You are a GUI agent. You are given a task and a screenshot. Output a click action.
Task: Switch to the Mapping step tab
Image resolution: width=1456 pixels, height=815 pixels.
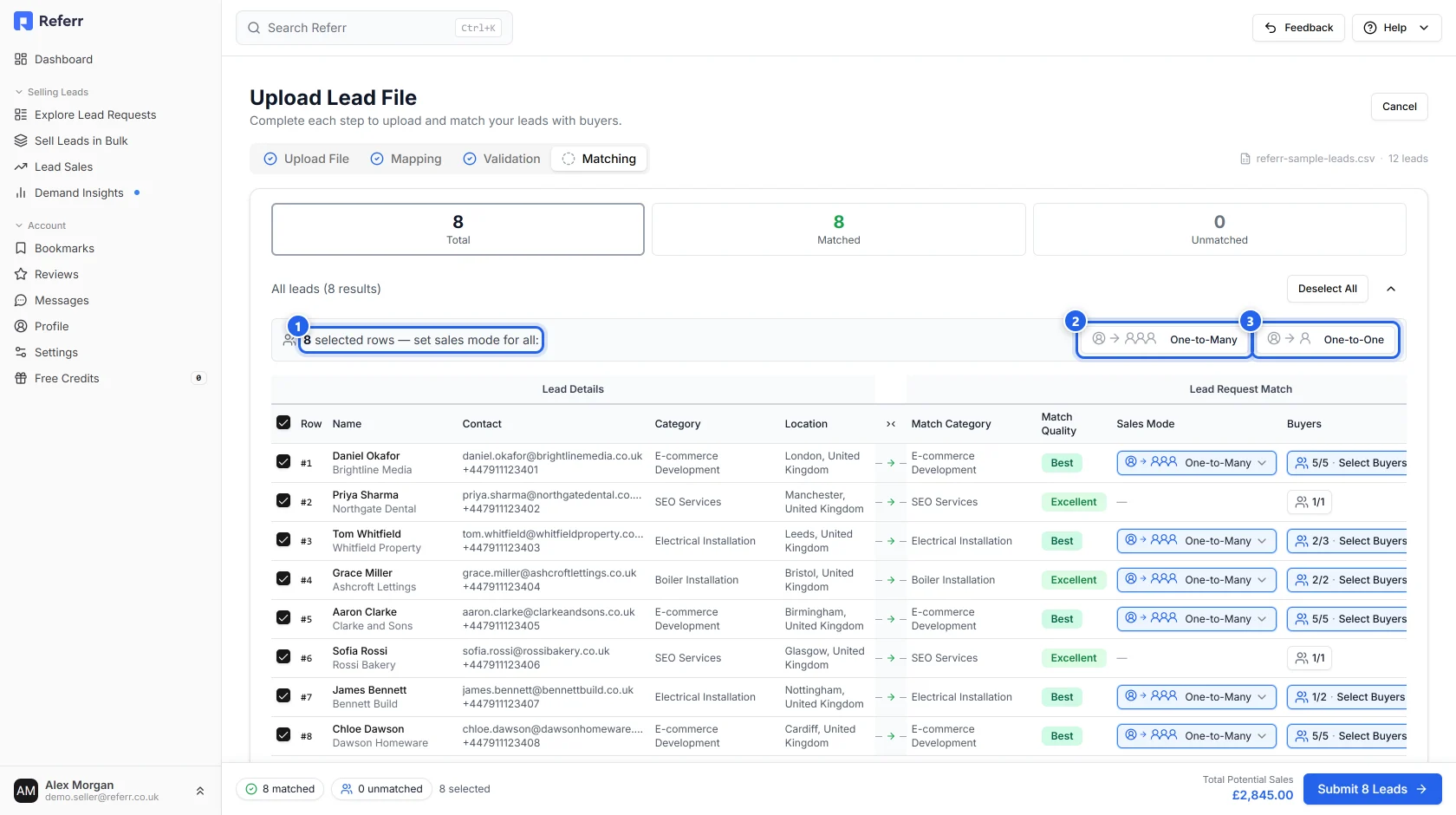click(406, 159)
